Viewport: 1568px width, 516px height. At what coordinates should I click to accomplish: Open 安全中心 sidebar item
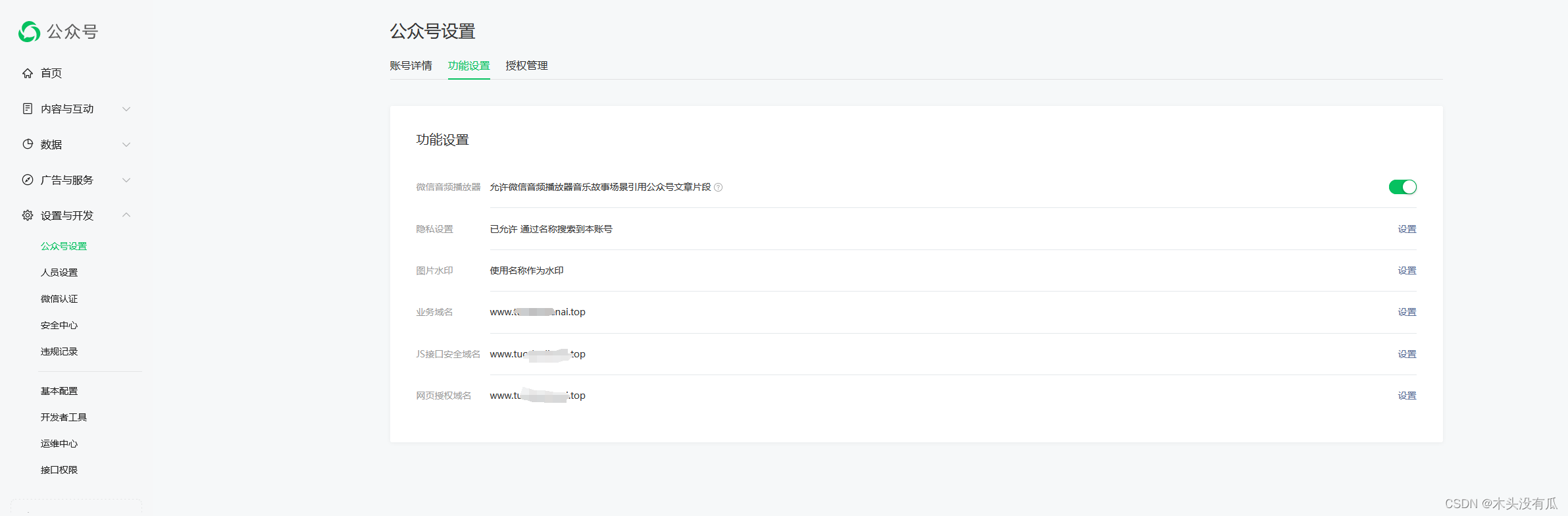pyautogui.click(x=59, y=325)
